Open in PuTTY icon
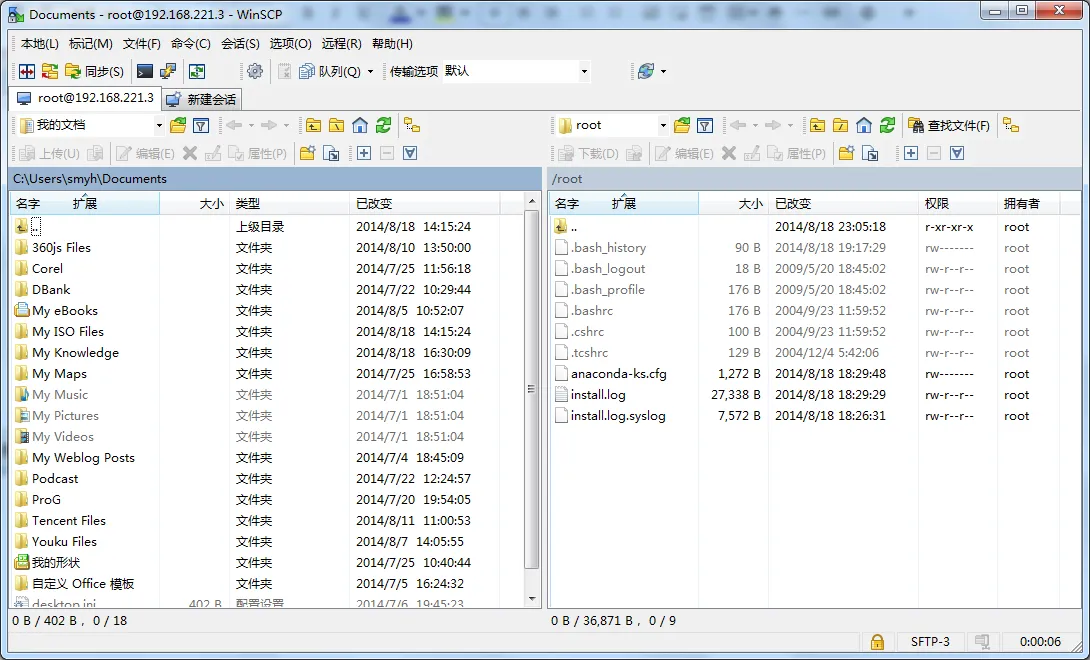 [168, 71]
